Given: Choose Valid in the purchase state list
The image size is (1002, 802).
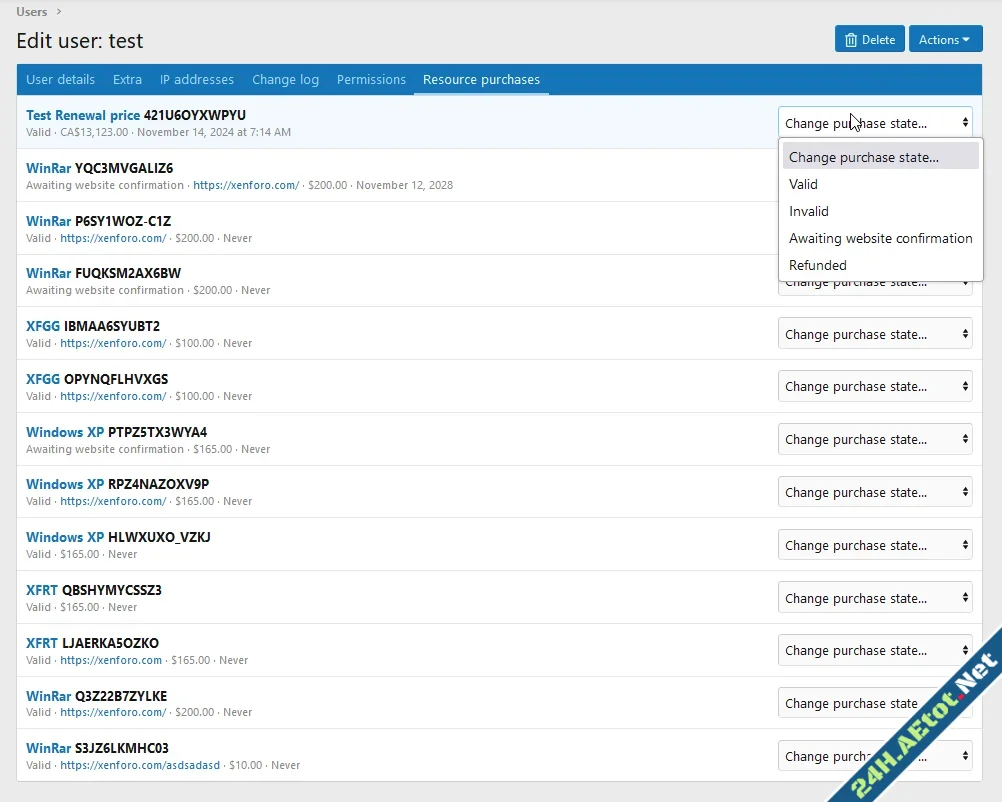Looking at the screenshot, I should (803, 184).
